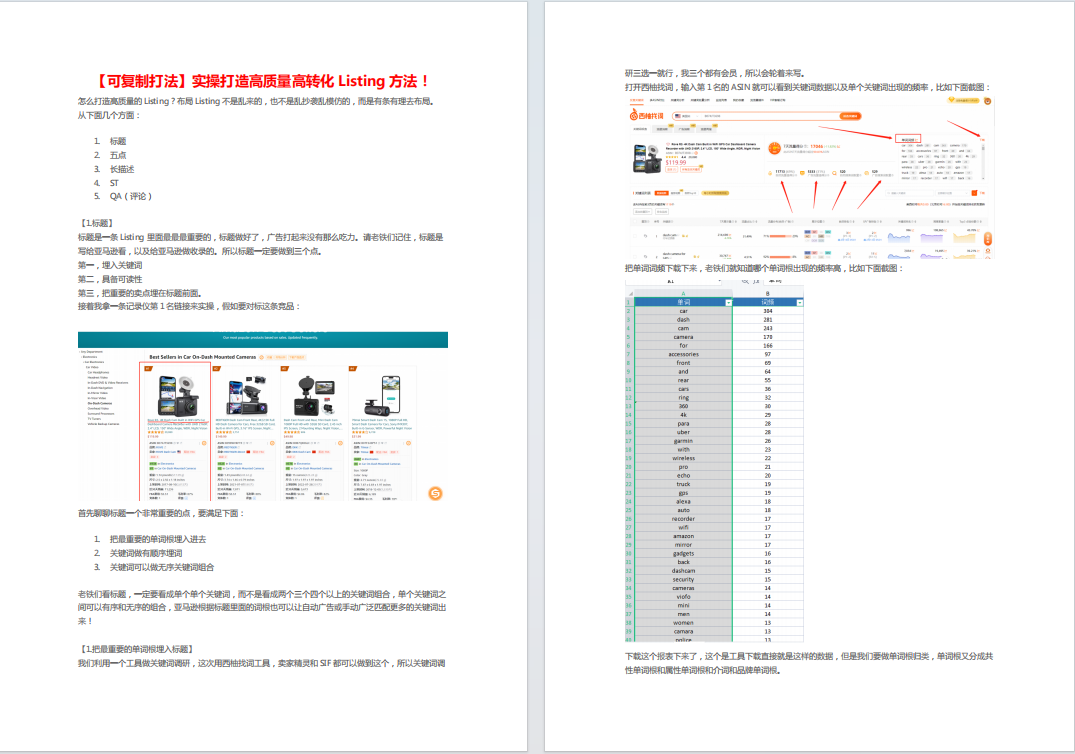
Task: Click the "garmin" cell in the word list
Action: [684, 441]
